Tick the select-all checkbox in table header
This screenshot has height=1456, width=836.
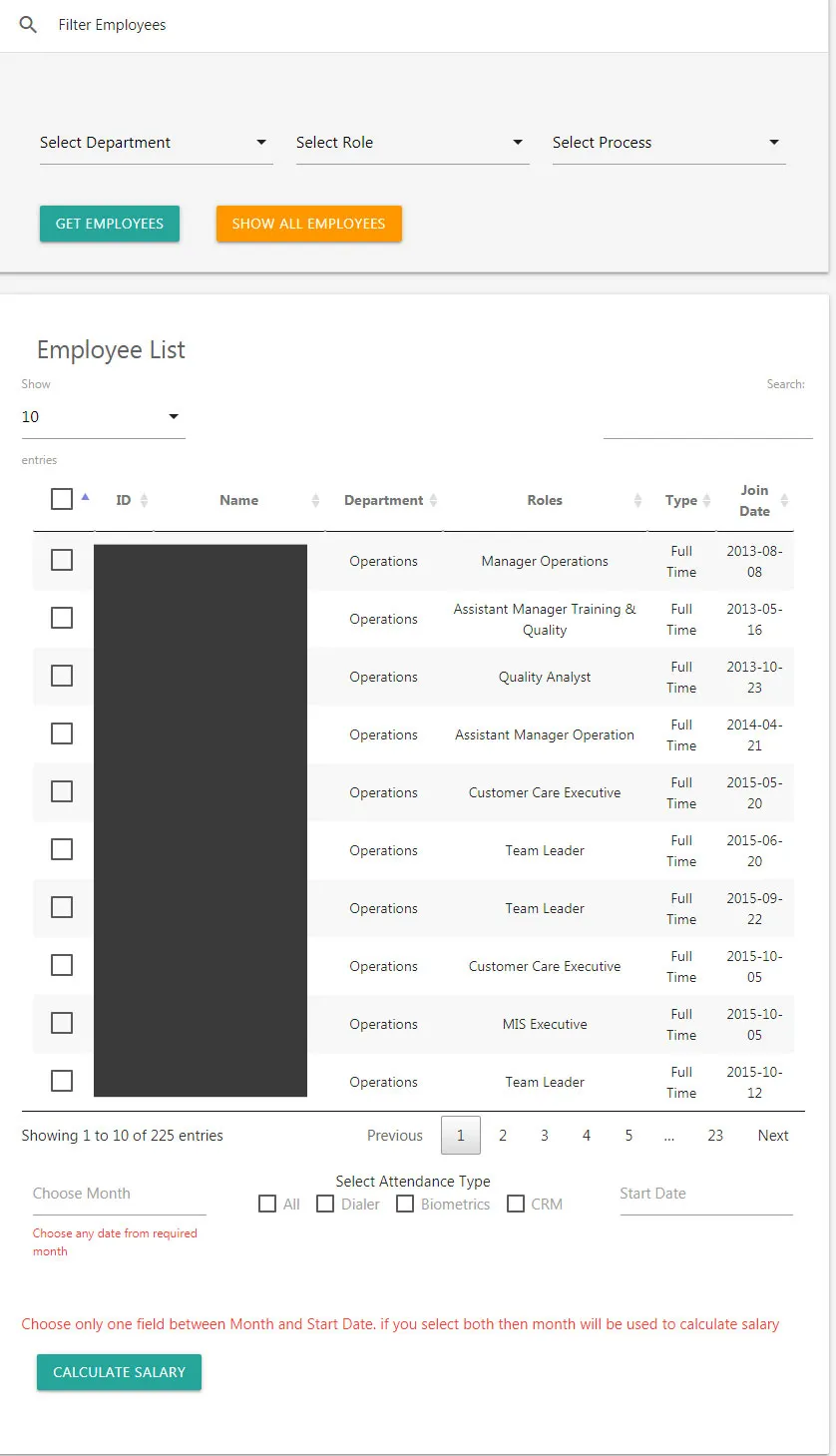pyautogui.click(x=62, y=499)
